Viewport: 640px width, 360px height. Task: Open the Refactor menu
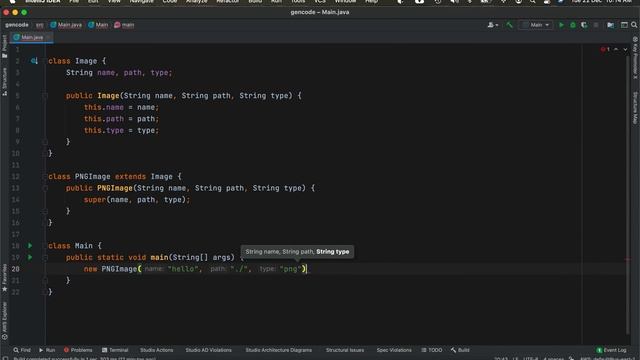[x=227, y=2]
